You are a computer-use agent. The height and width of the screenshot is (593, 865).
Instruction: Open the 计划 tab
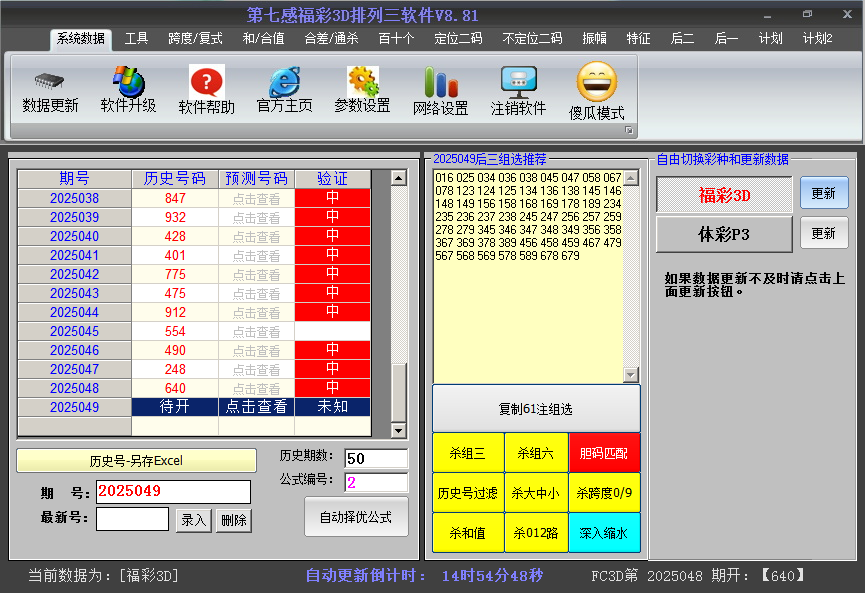770,39
